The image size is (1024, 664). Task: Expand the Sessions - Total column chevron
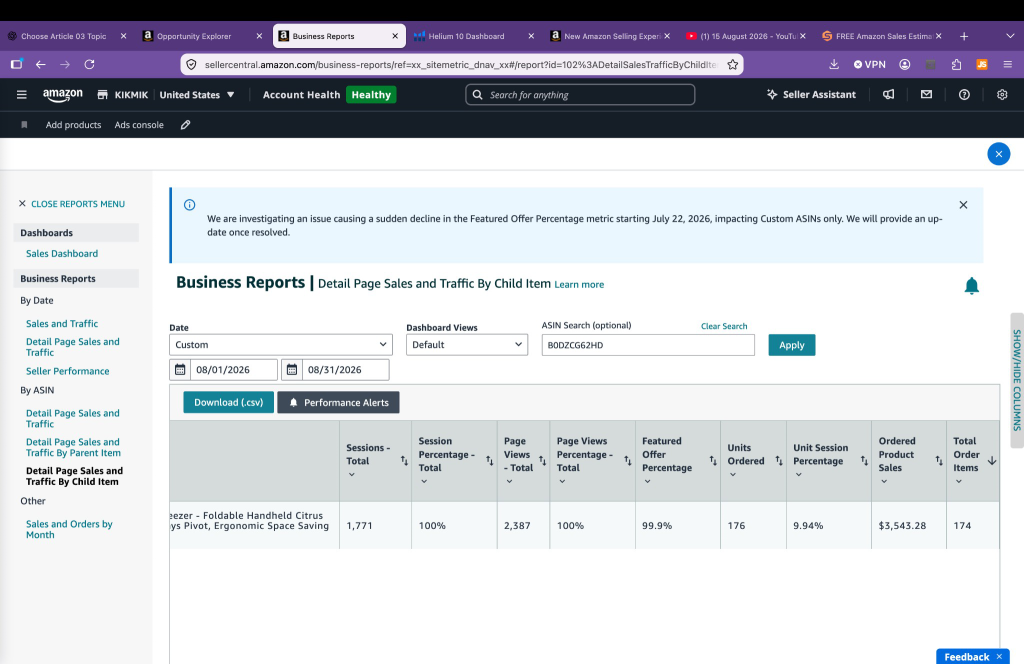tap(351, 475)
